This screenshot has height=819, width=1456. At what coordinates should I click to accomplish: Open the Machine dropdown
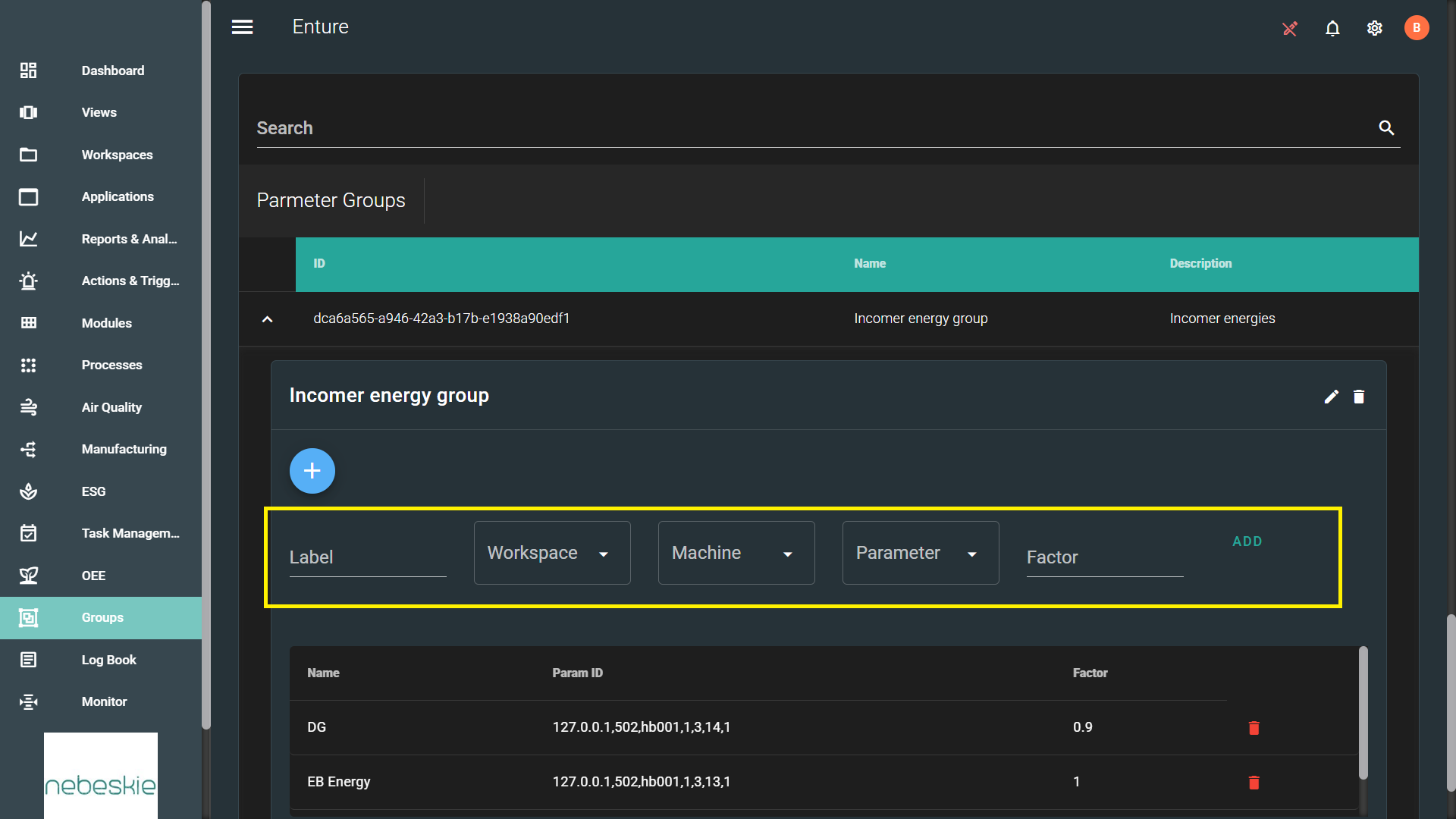click(x=736, y=553)
